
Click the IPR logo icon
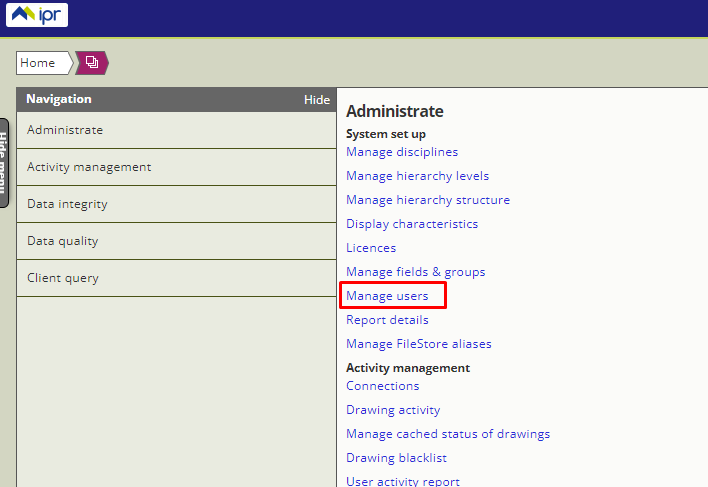click(x=37, y=16)
